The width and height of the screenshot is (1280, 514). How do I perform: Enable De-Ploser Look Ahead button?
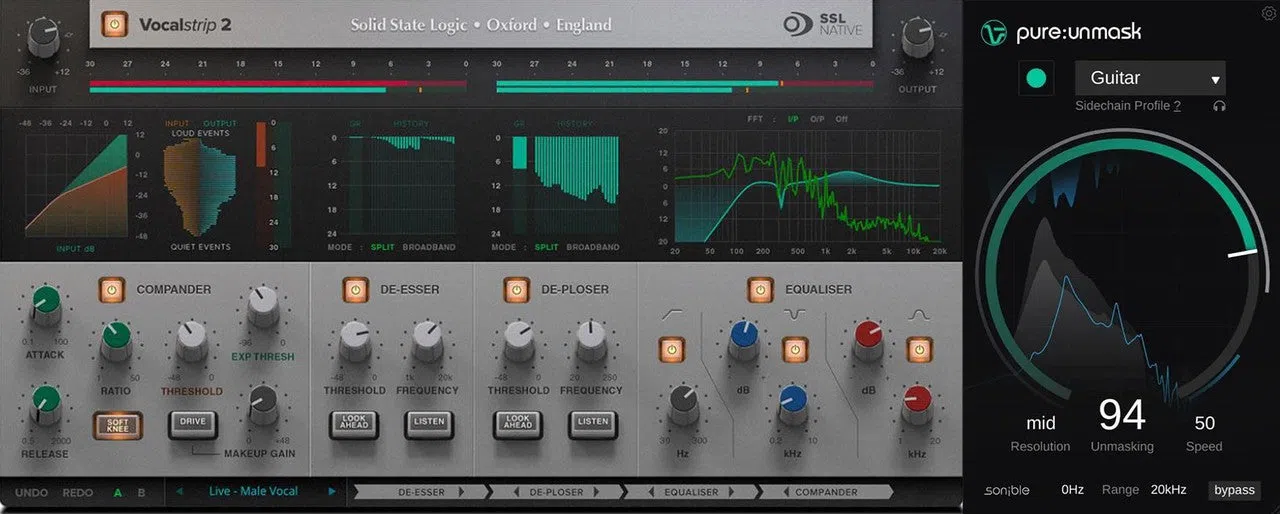tap(518, 424)
